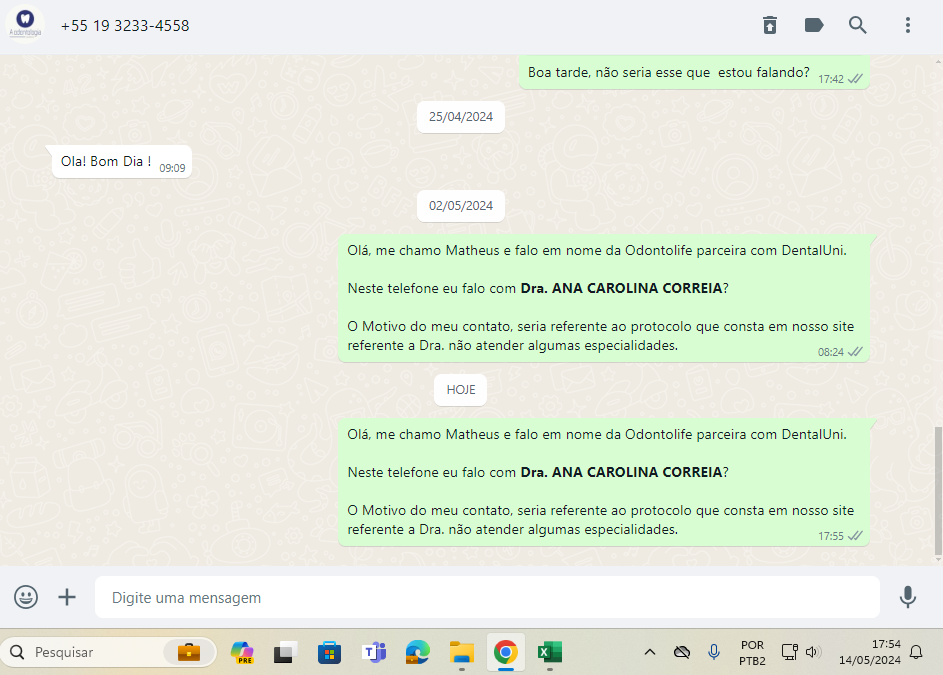Image resolution: width=943 pixels, height=675 pixels.
Task: Open Task View on taskbar
Action: point(286,652)
